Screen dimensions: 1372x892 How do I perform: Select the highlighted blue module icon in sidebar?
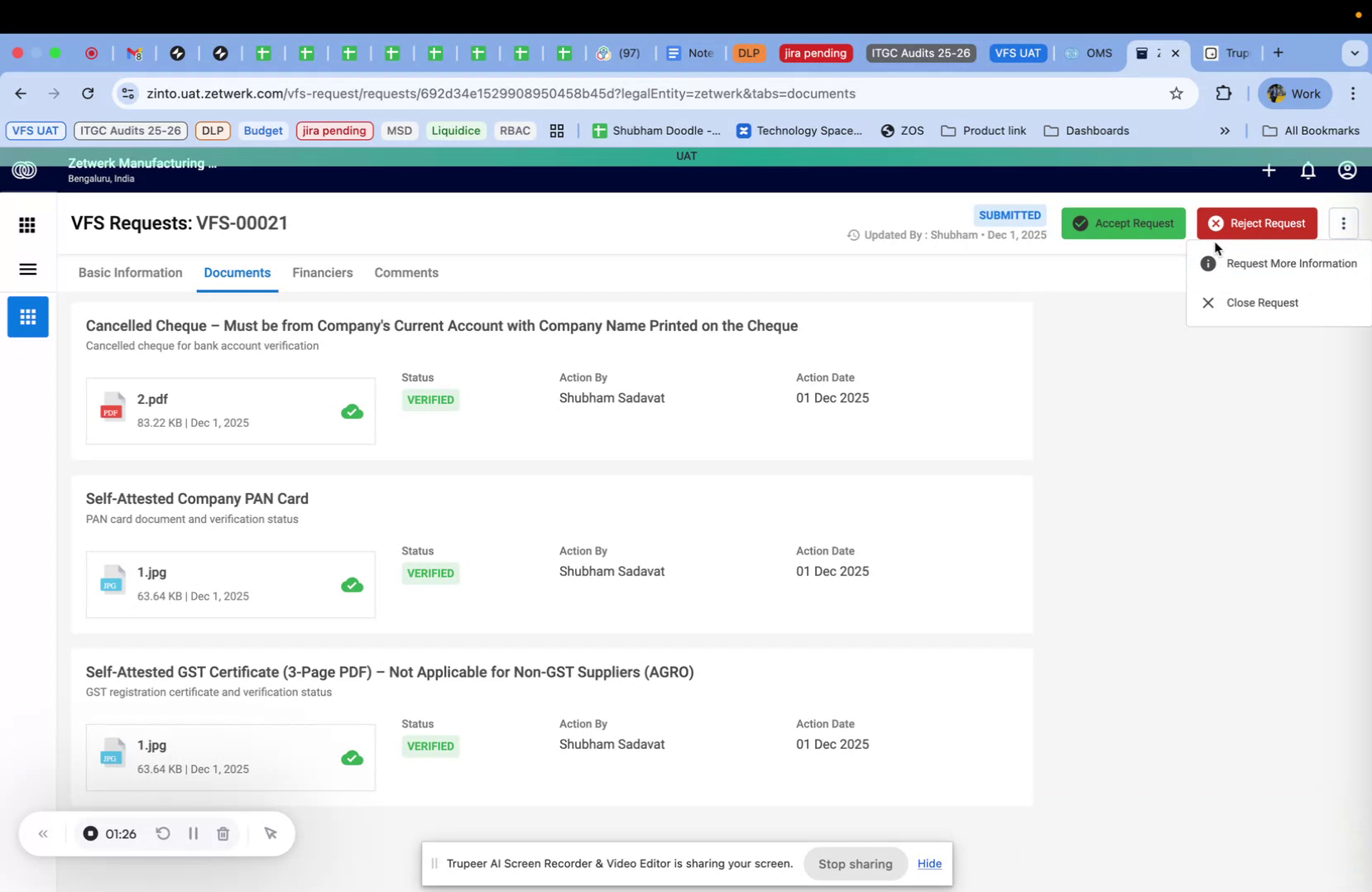tap(27, 316)
